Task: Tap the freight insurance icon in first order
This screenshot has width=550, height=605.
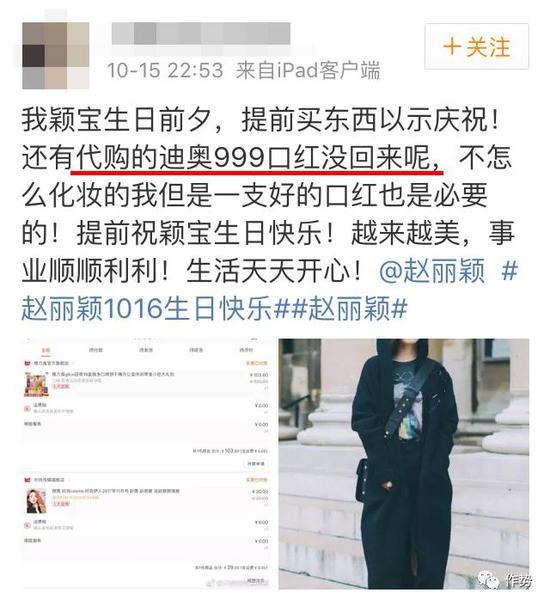Action: [27, 408]
